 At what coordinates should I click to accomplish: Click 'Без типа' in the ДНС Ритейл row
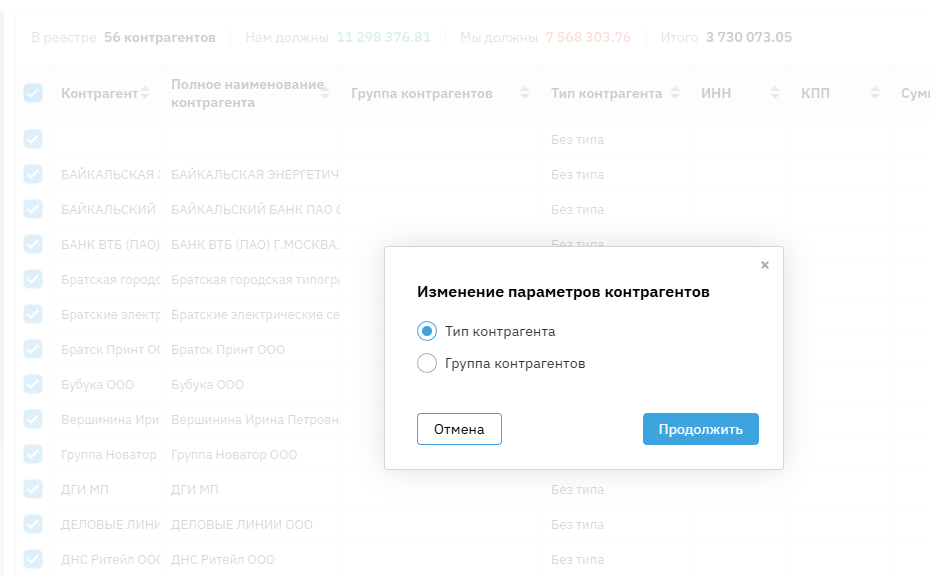[x=577, y=559]
